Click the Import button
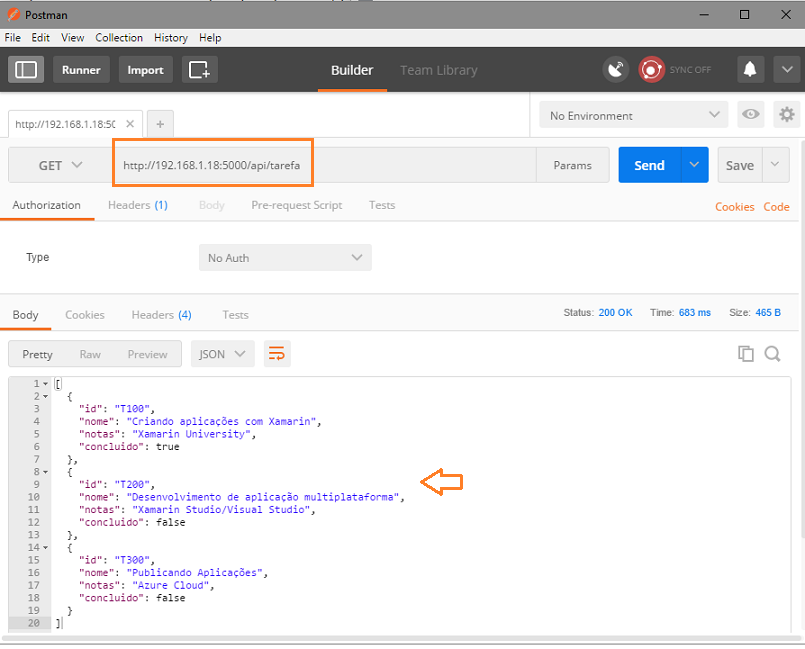This screenshot has width=805, height=649. 145,69
